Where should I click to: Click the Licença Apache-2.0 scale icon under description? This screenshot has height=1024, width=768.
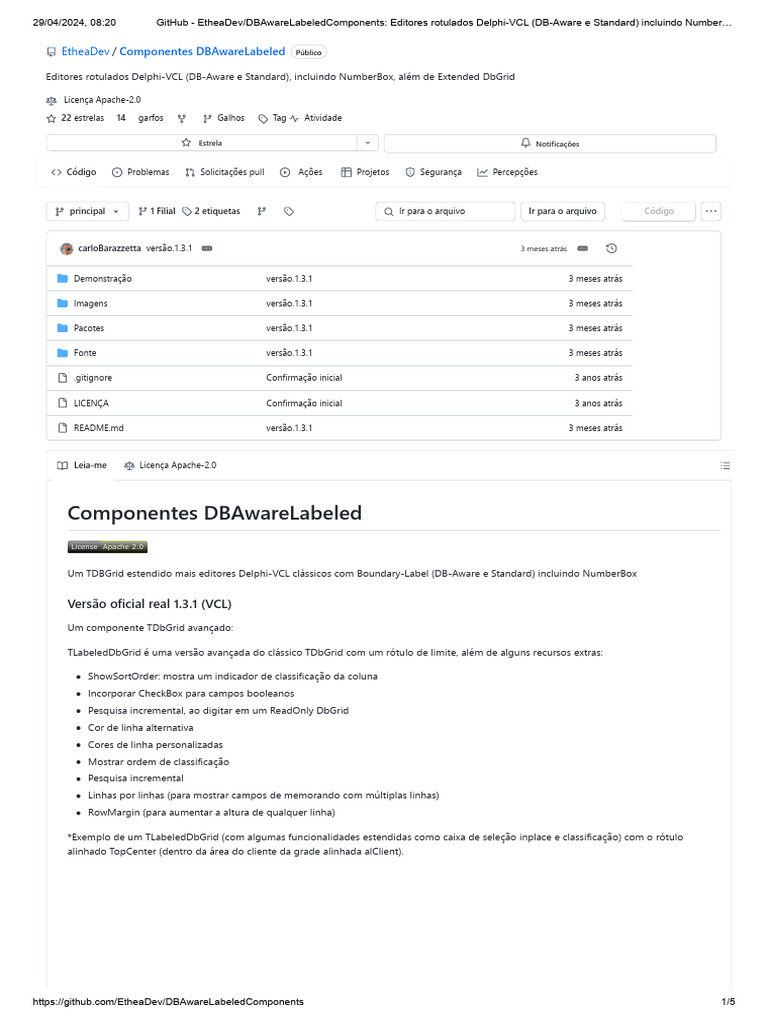(51, 101)
